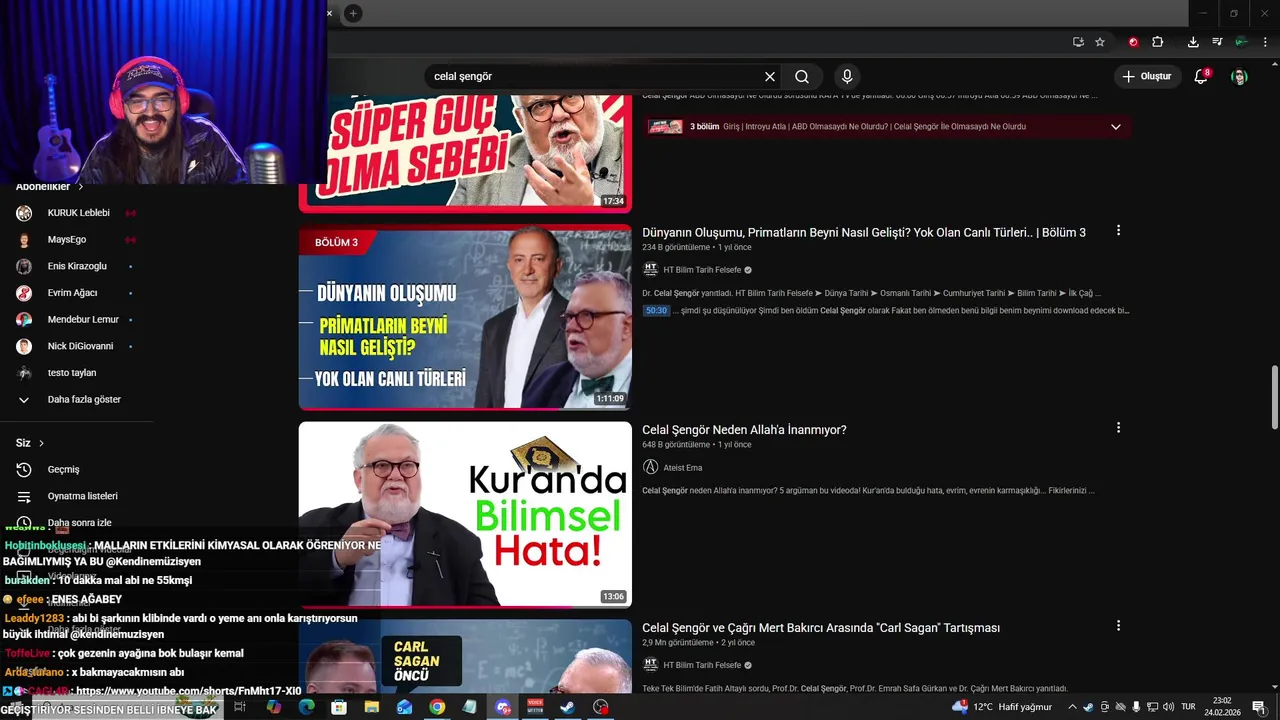Open Steam from taskbar
This screenshot has width=1280, height=720.
[568, 707]
